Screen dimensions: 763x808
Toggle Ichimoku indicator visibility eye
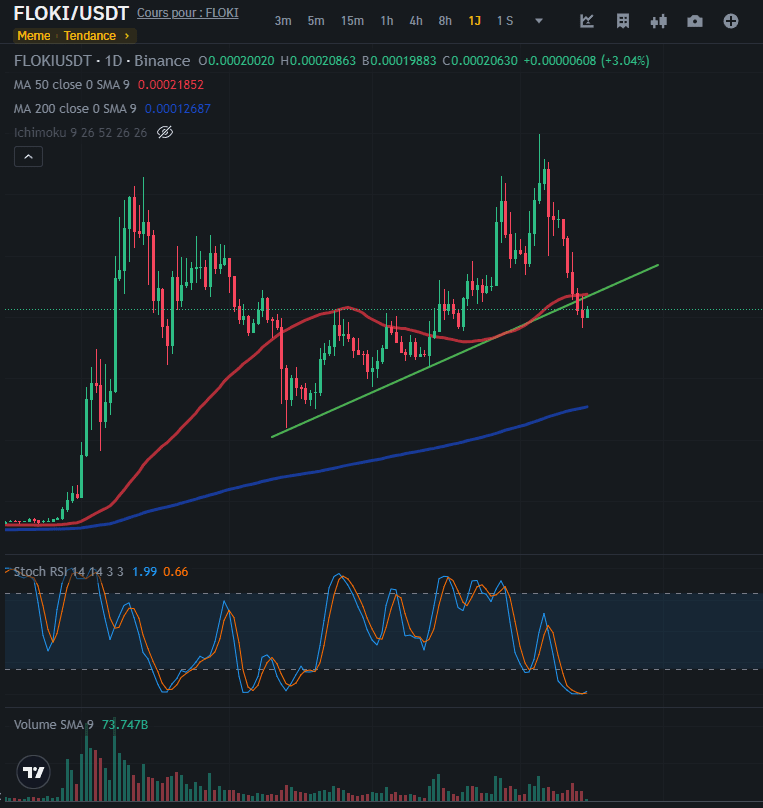point(165,132)
